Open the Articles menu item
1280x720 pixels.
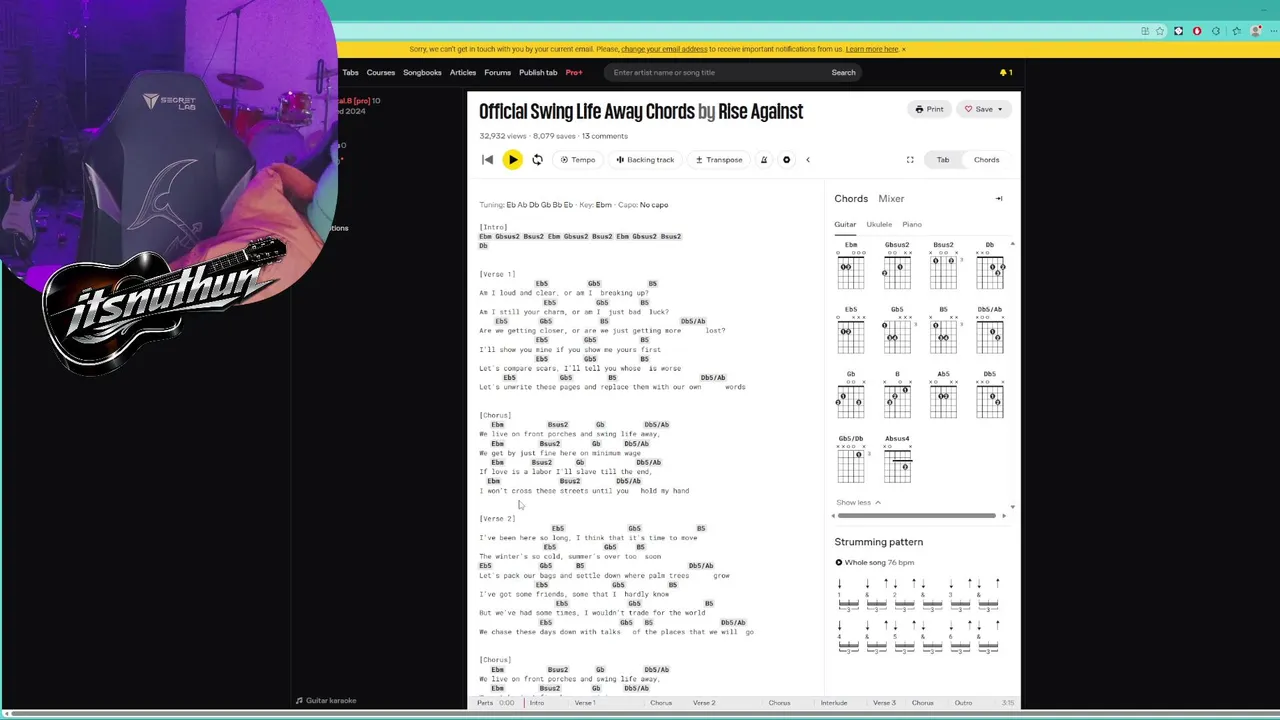(x=463, y=72)
